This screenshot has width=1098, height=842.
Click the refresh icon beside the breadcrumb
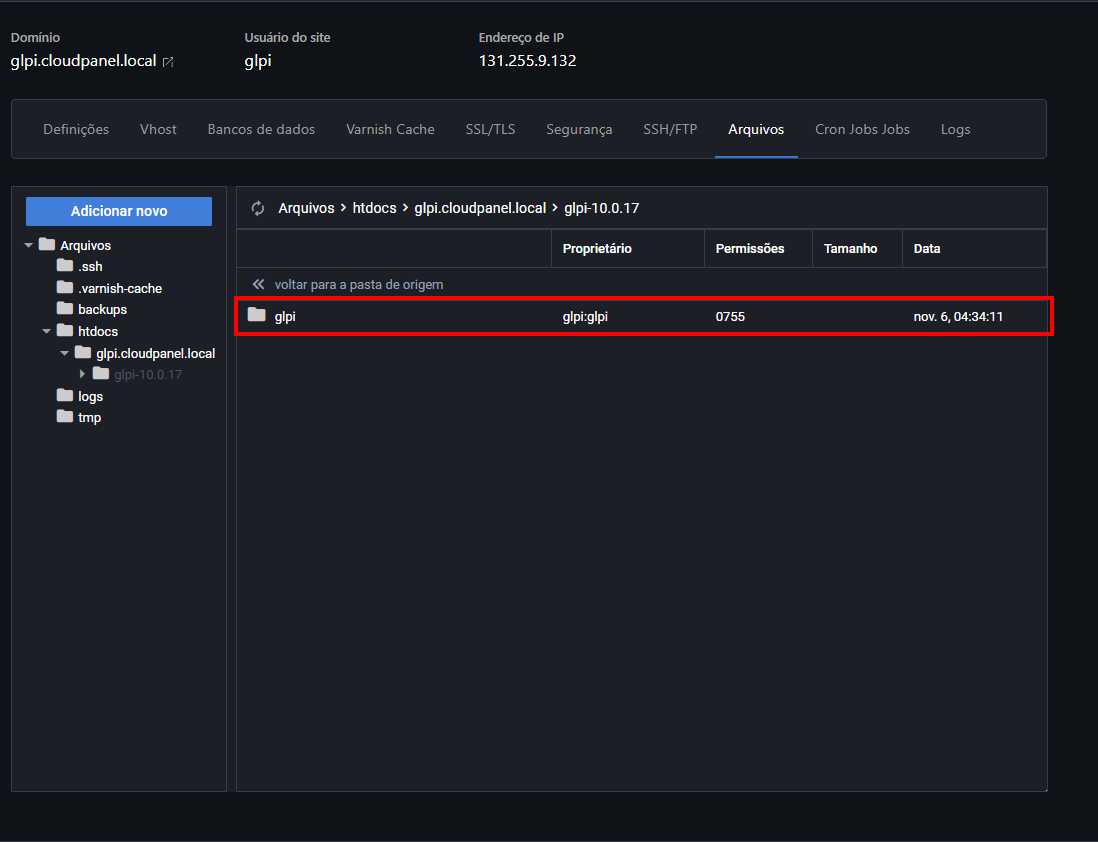[258, 208]
